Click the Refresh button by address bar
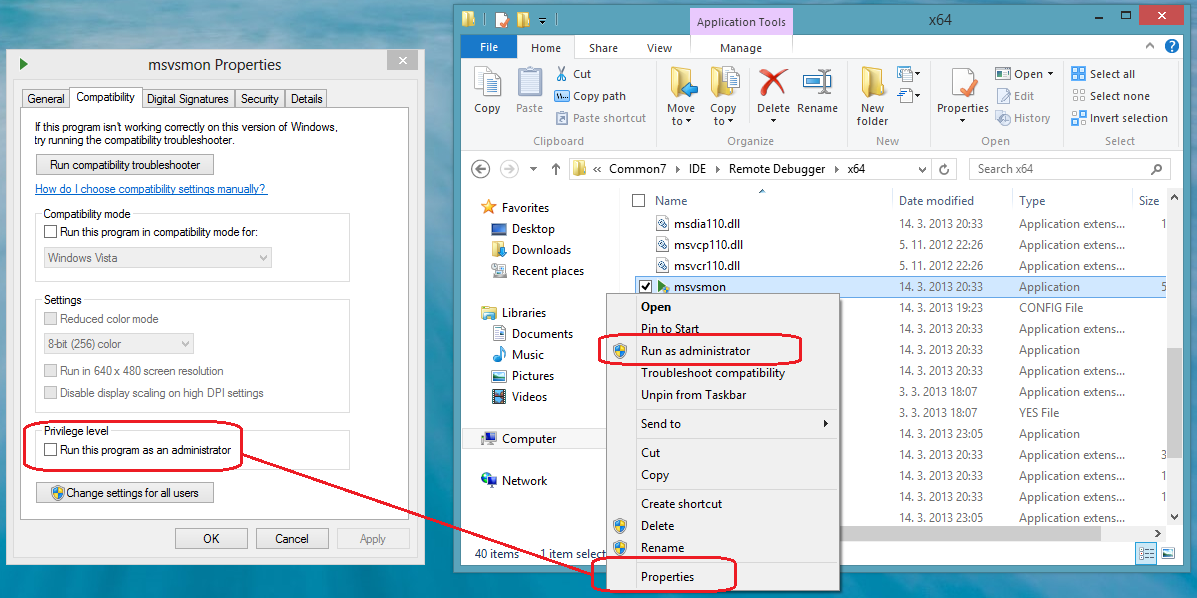 (944, 169)
